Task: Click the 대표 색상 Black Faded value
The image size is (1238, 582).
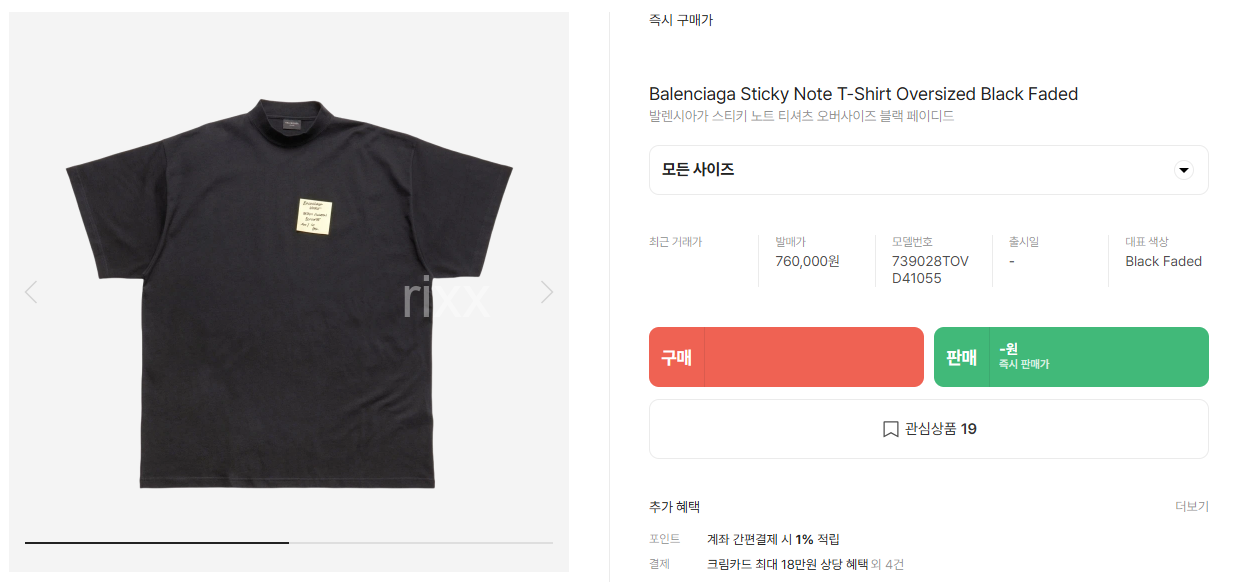Action: 1163,261
